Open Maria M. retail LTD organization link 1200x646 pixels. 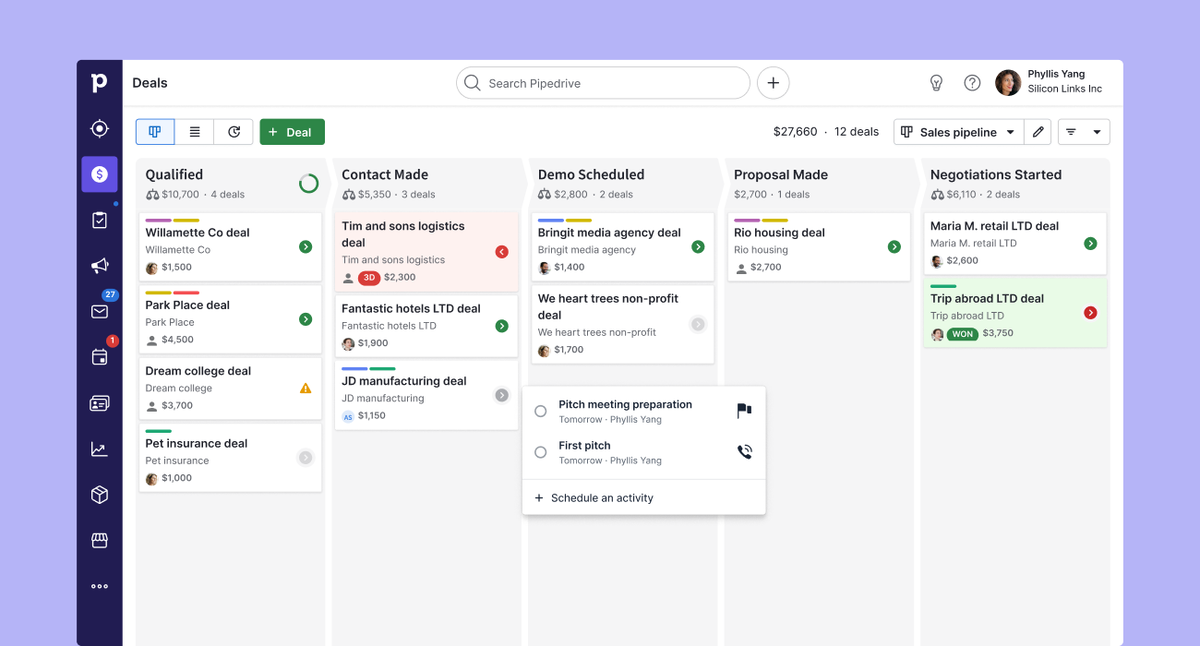coord(973,243)
